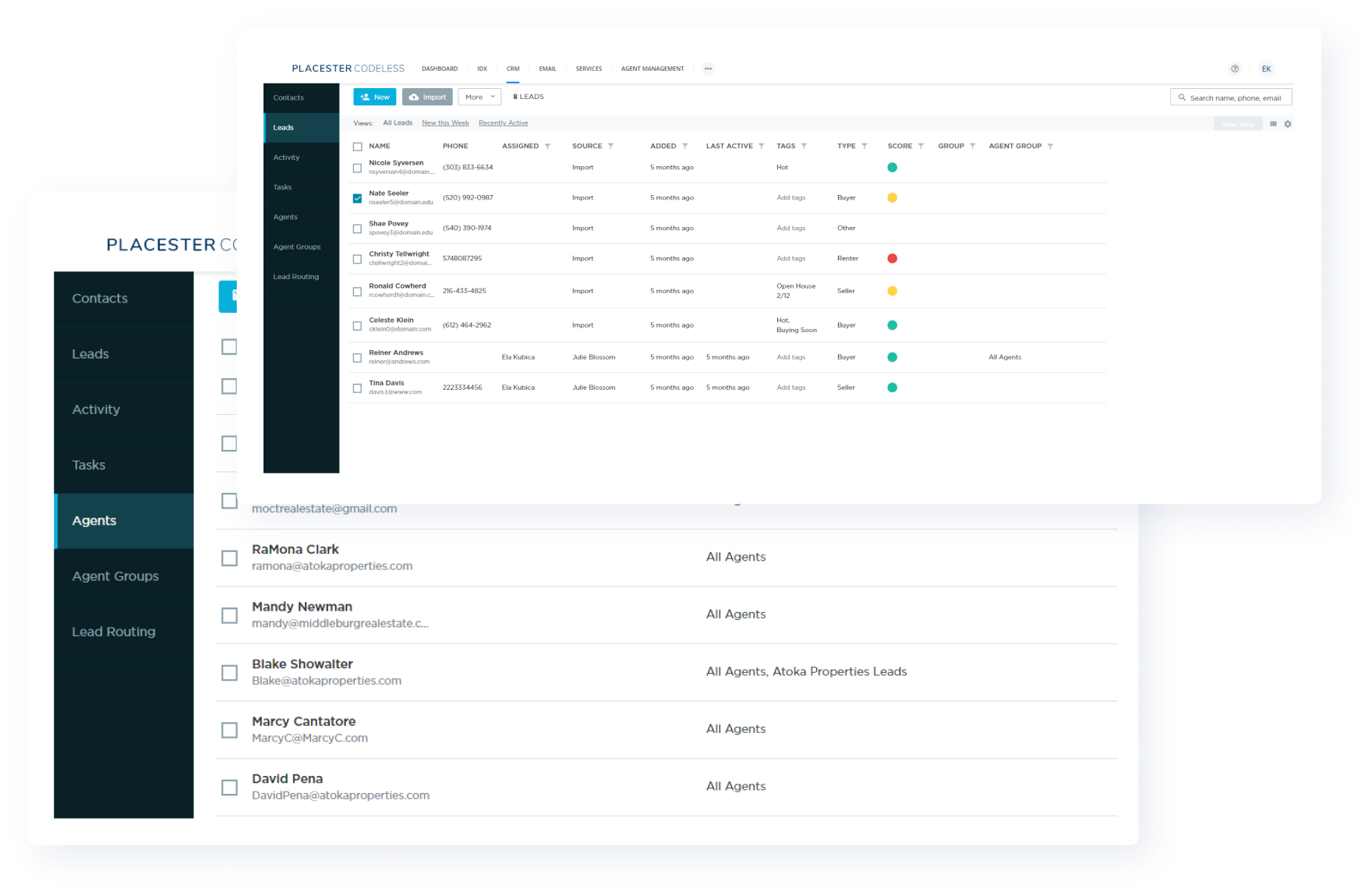This screenshot has width=1372, height=896.
Task: Open the Type column filter
Action: (x=864, y=147)
